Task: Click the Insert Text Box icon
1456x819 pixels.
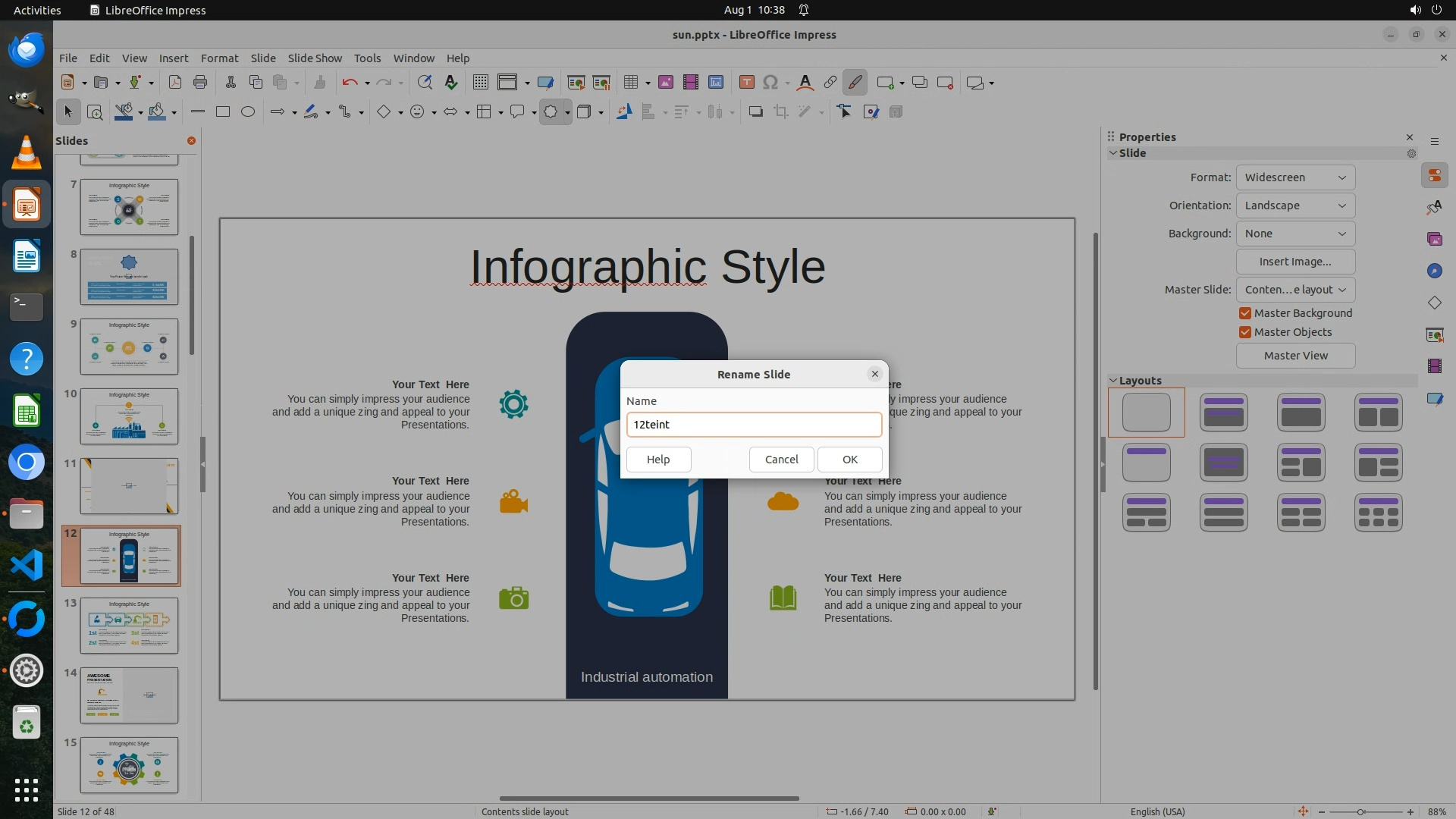Action: click(746, 83)
